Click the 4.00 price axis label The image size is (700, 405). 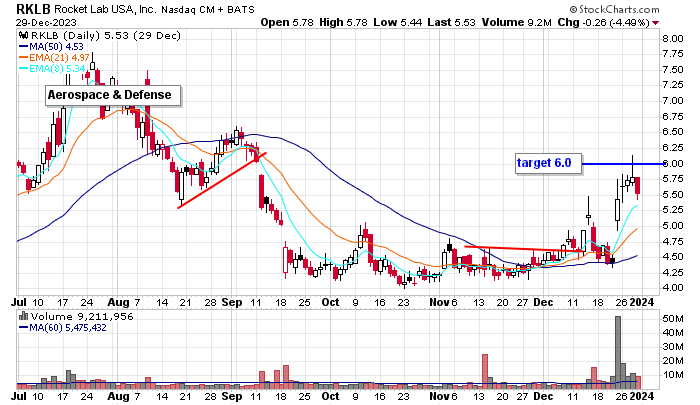(672, 288)
